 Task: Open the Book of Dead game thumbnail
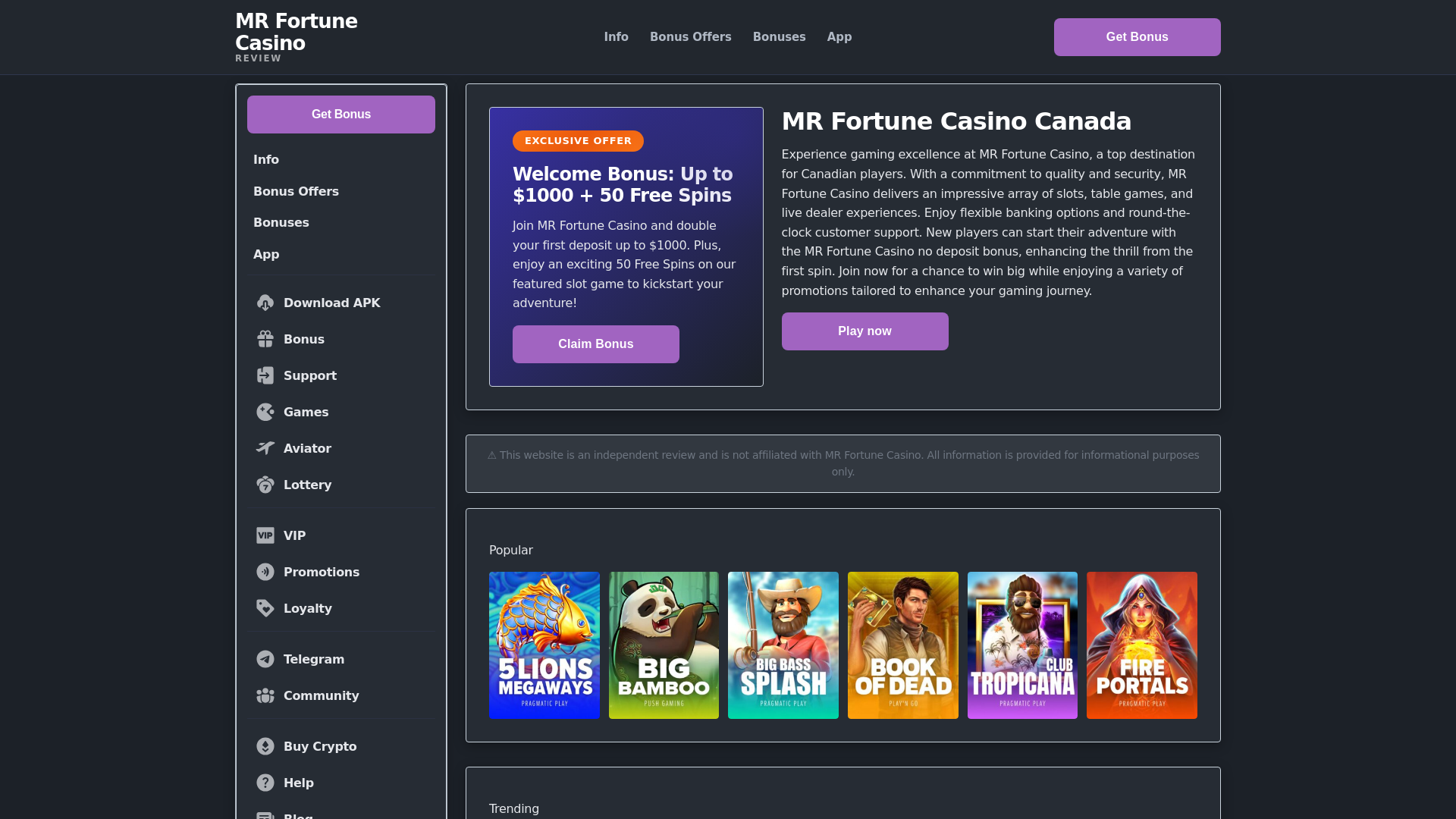pyautogui.click(x=902, y=645)
